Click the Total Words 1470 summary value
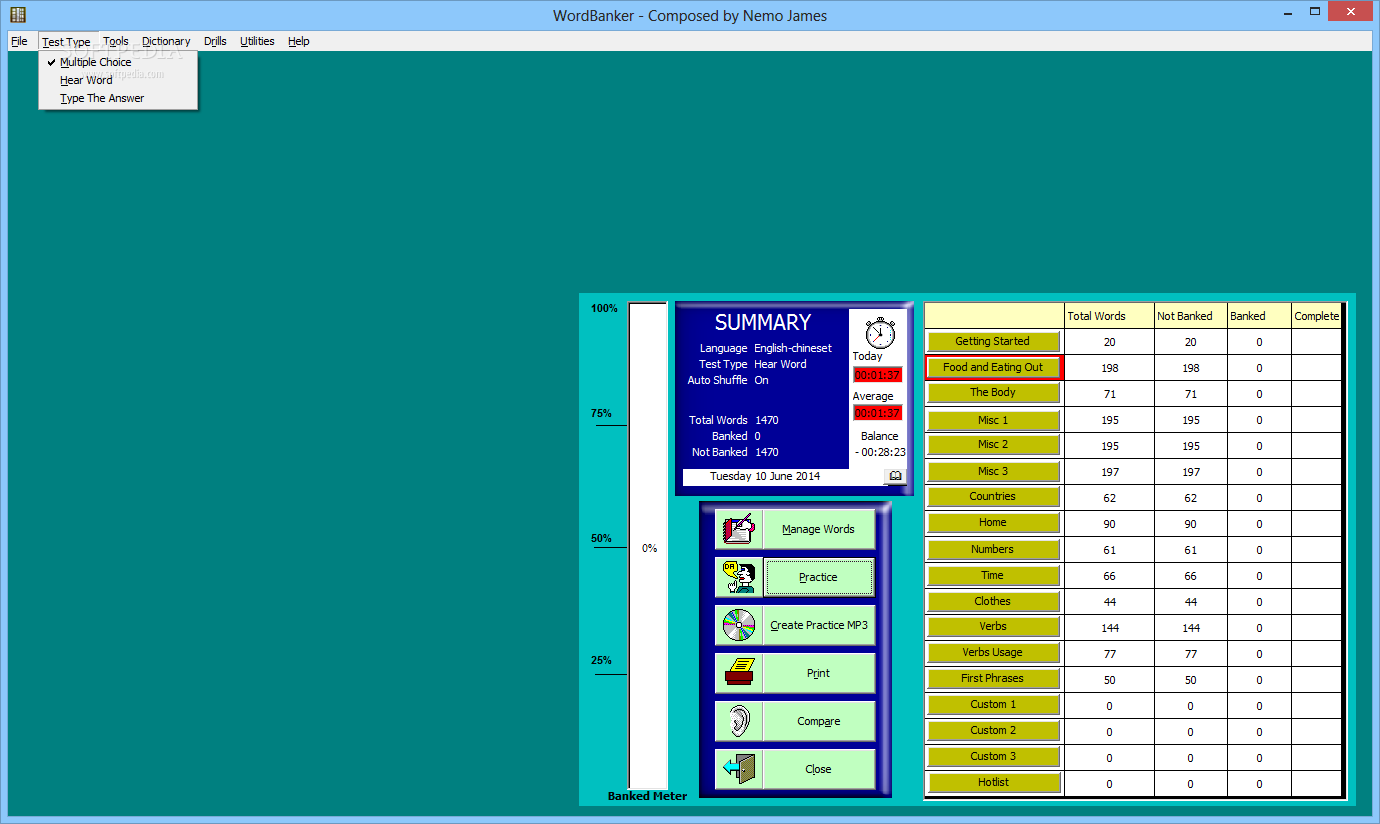This screenshot has height=824, width=1380. point(767,420)
